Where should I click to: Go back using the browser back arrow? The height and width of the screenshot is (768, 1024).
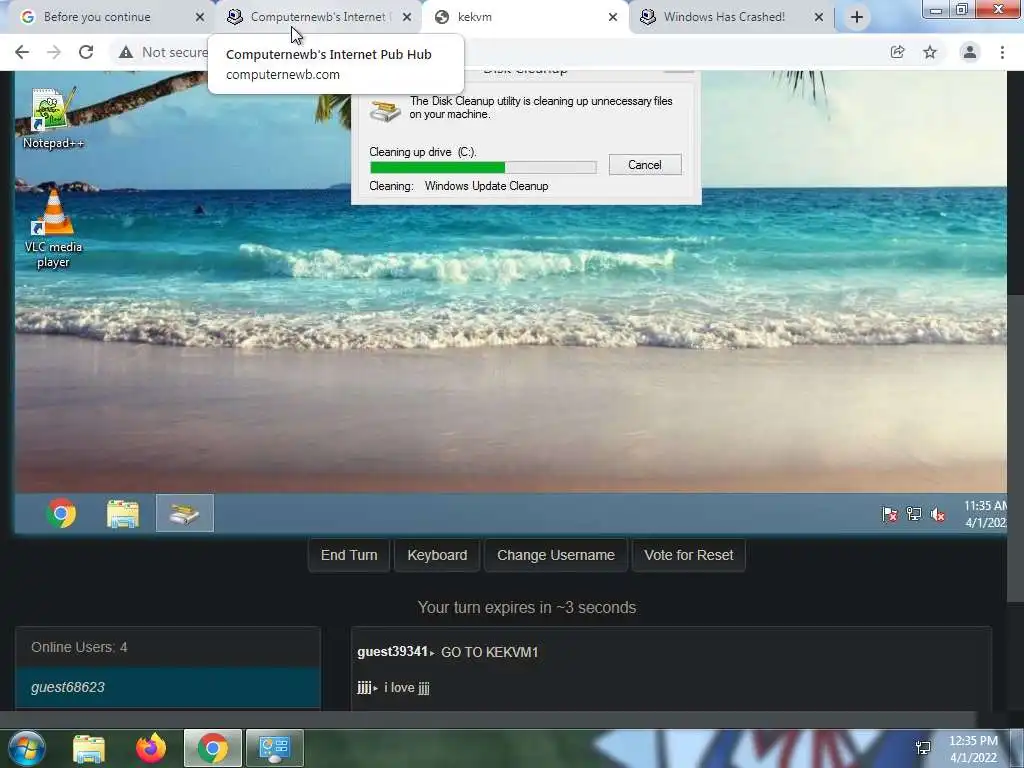point(22,52)
